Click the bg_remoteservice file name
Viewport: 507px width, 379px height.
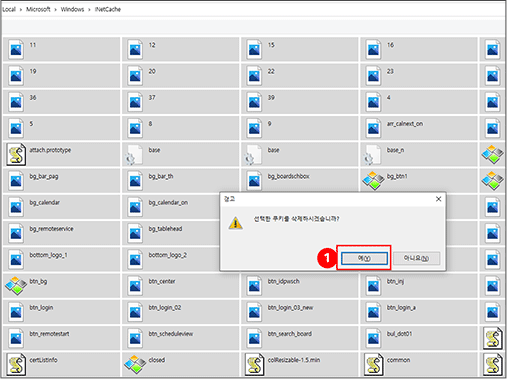(x=51, y=229)
